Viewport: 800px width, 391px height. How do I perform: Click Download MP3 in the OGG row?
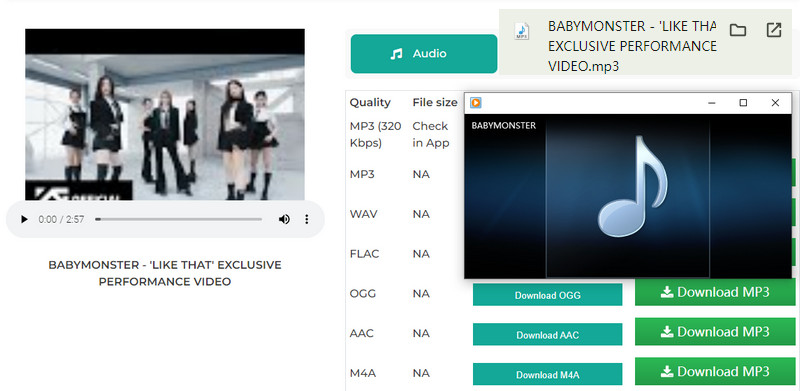pyautogui.click(x=715, y=292)
